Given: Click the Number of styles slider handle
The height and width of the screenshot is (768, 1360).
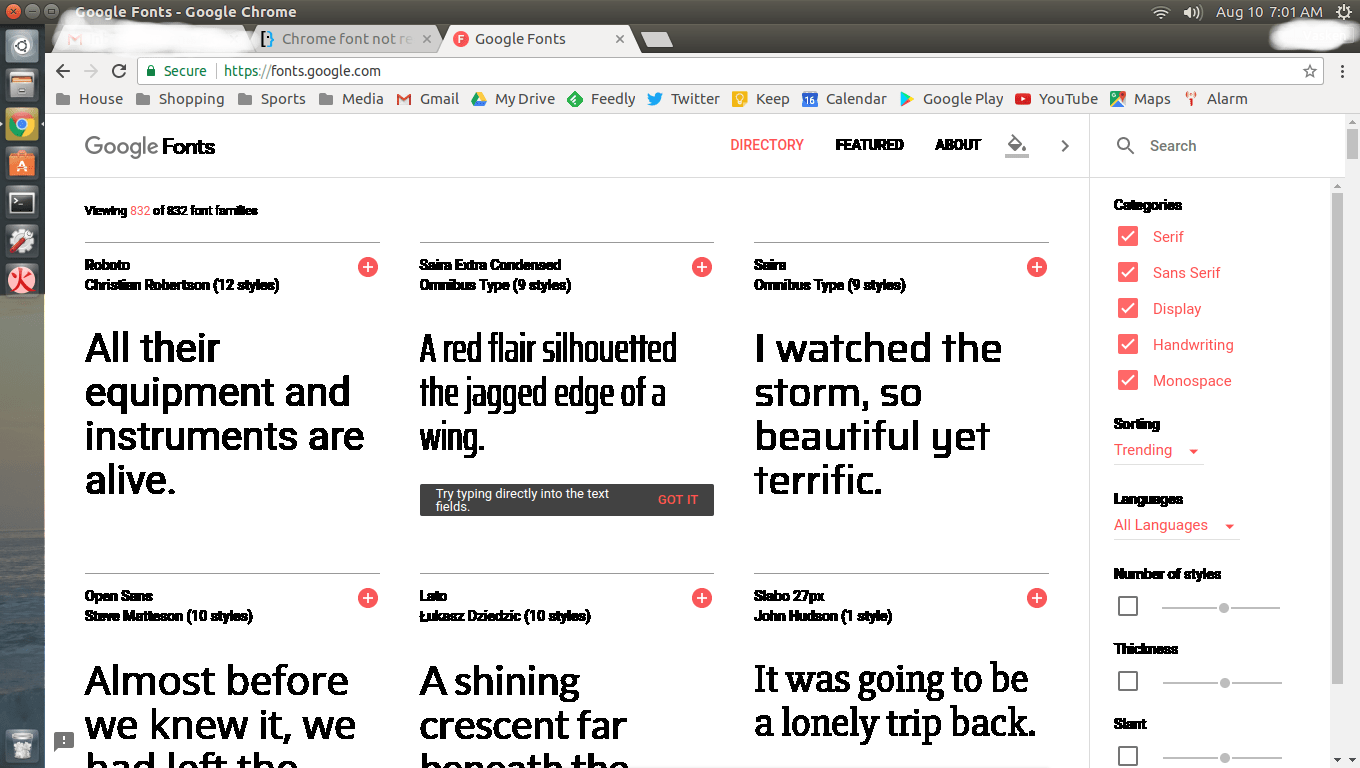Looking at the screenshot, I should (x=1224, y=607).
